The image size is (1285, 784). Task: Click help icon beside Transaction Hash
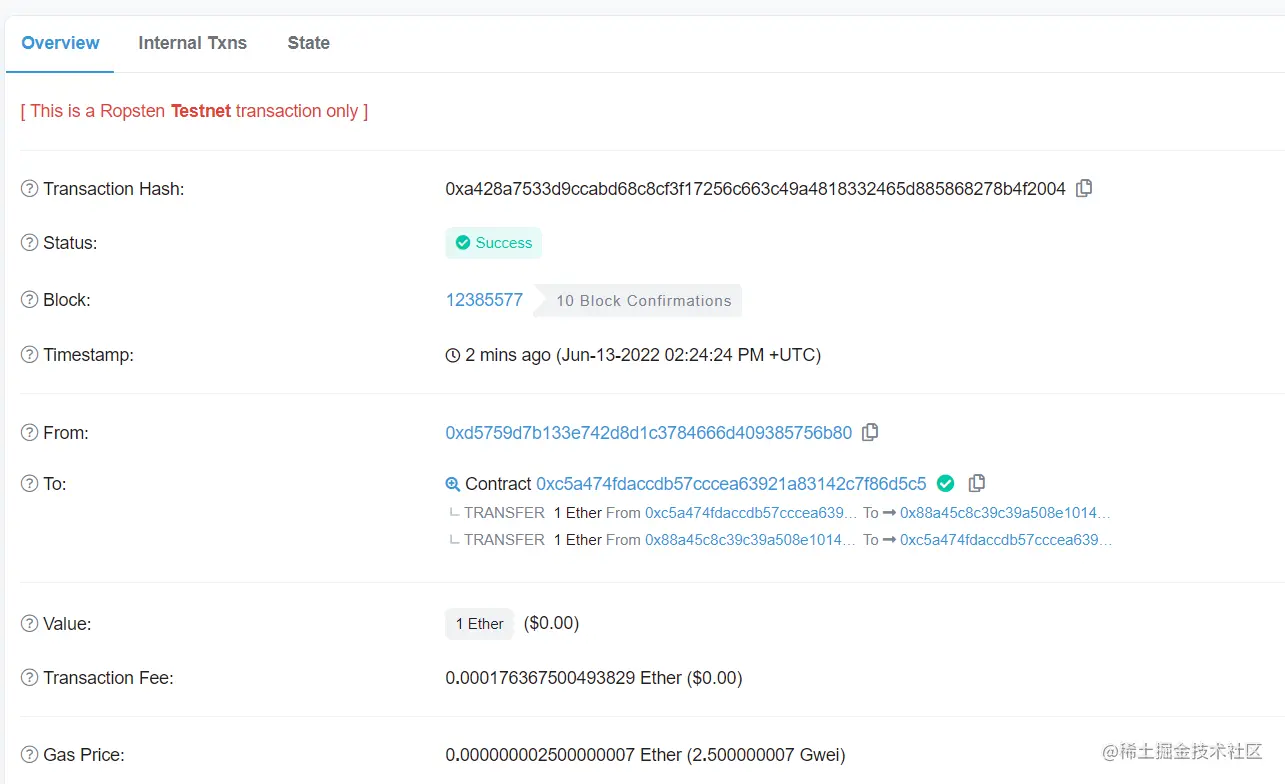30,189
